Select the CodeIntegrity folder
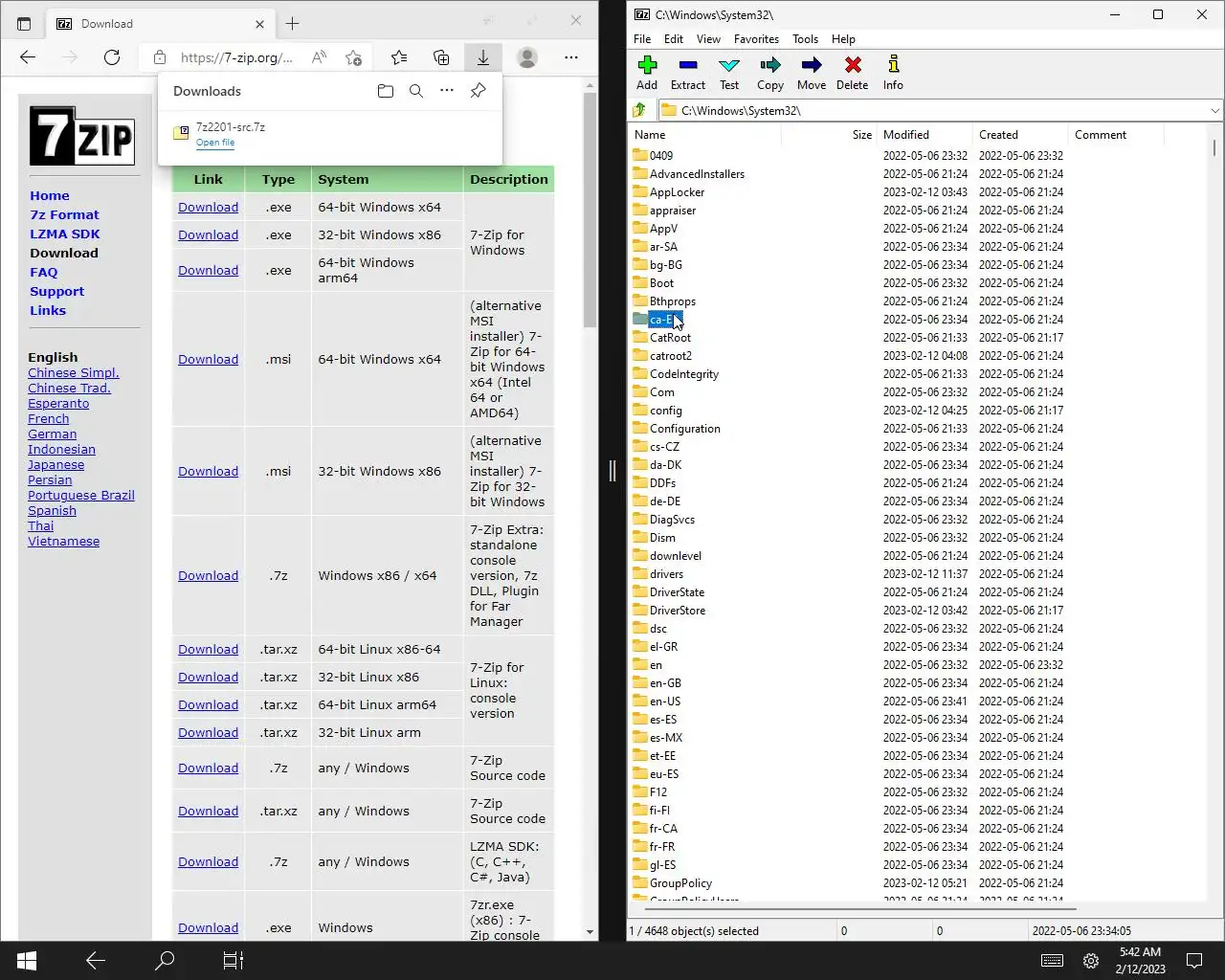This screenshot has width=1225, height=980. (x=684, y=374)
